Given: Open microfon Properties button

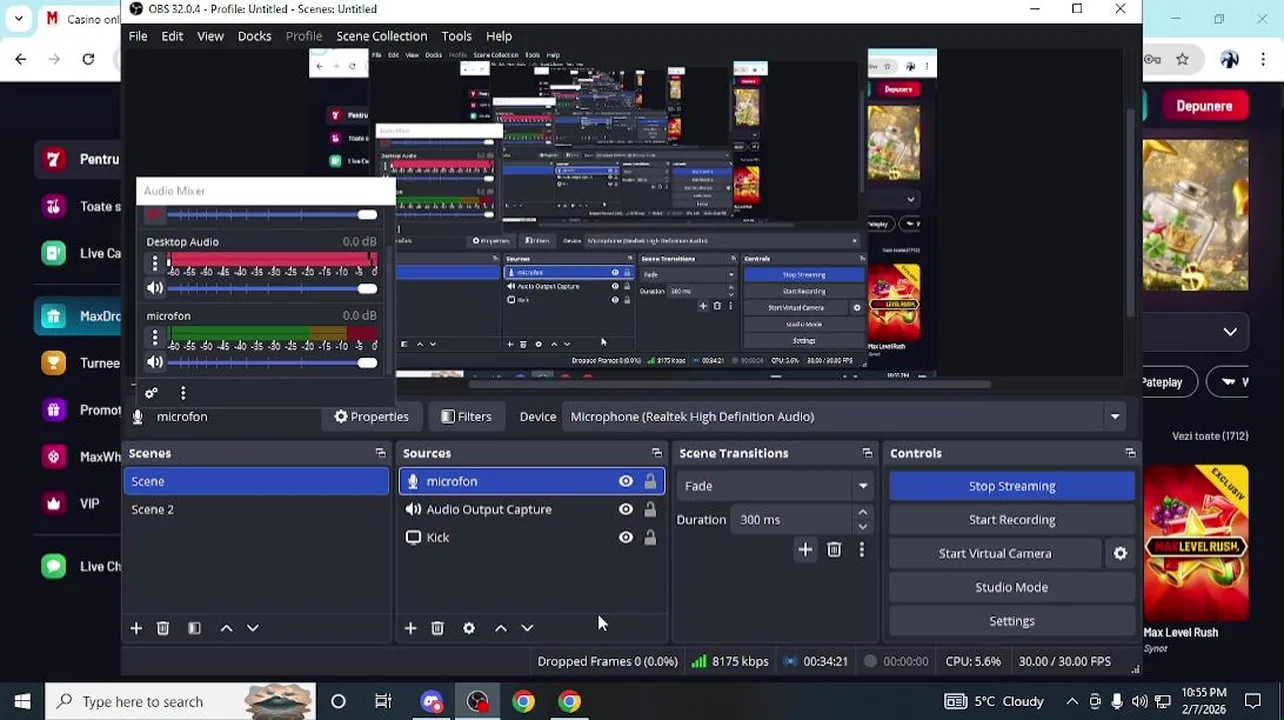Looking at the screenshot, I should 371,416.
